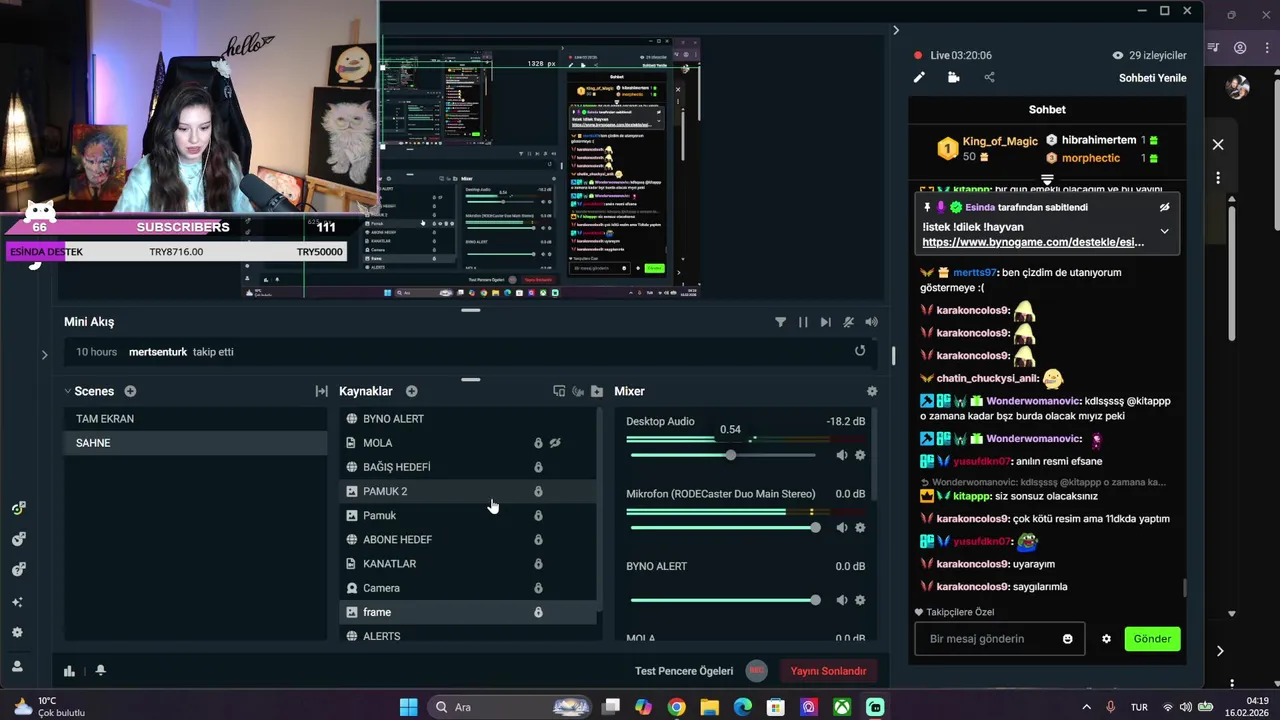
Task: Open bynogame.com link in pinned message
Action: pos(1033,242)
